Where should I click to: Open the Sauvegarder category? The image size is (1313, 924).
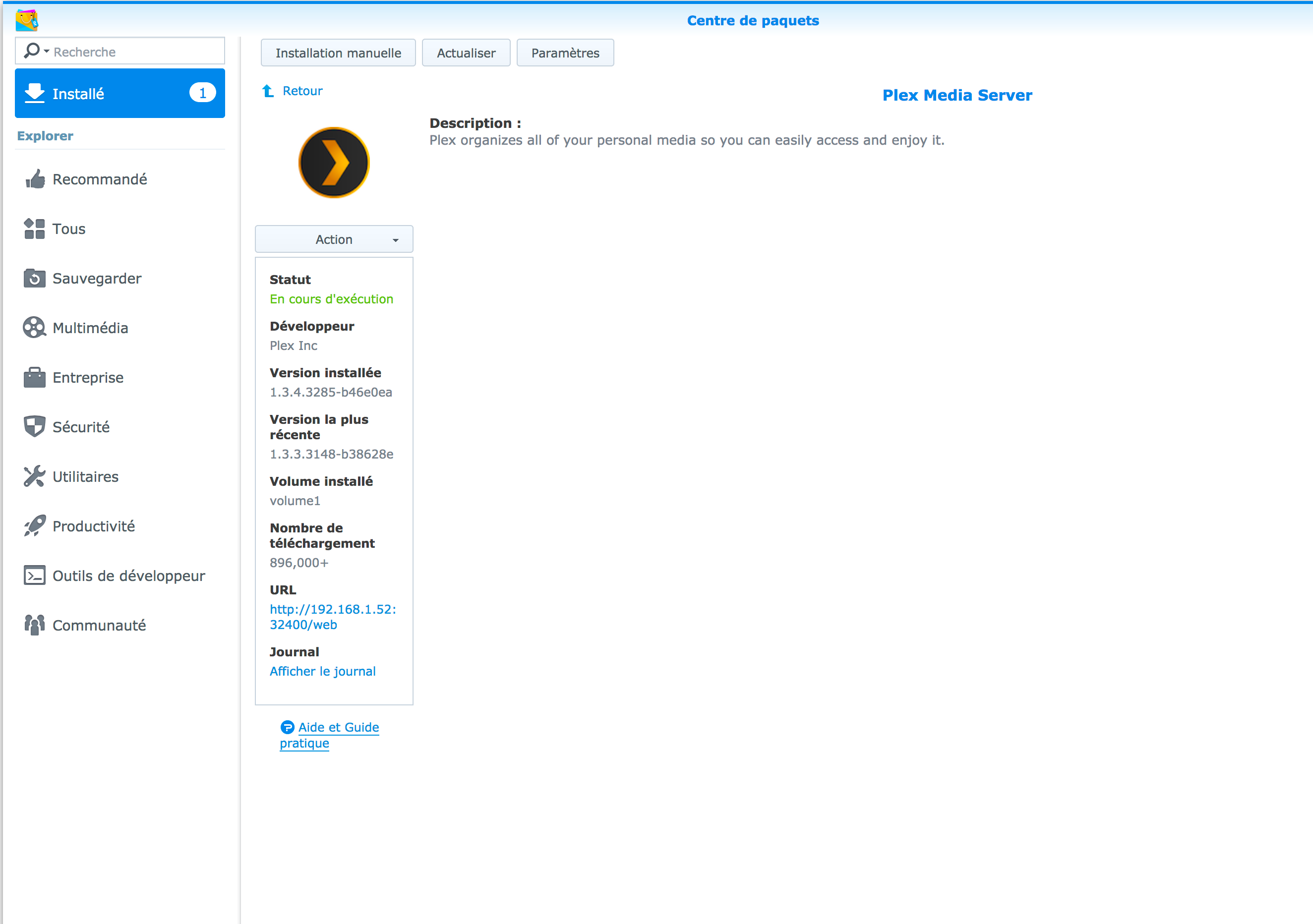pyautogui.click(x=120, y=279)
